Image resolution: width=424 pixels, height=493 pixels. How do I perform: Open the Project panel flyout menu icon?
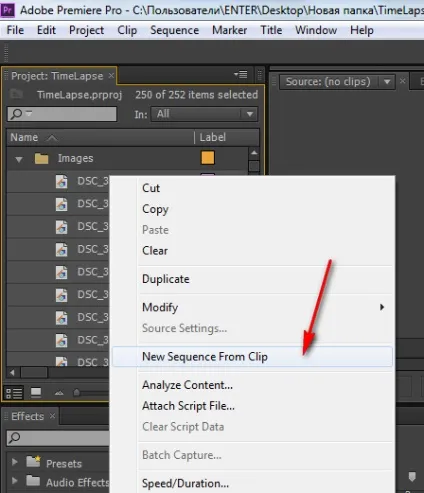pos(241,74)
